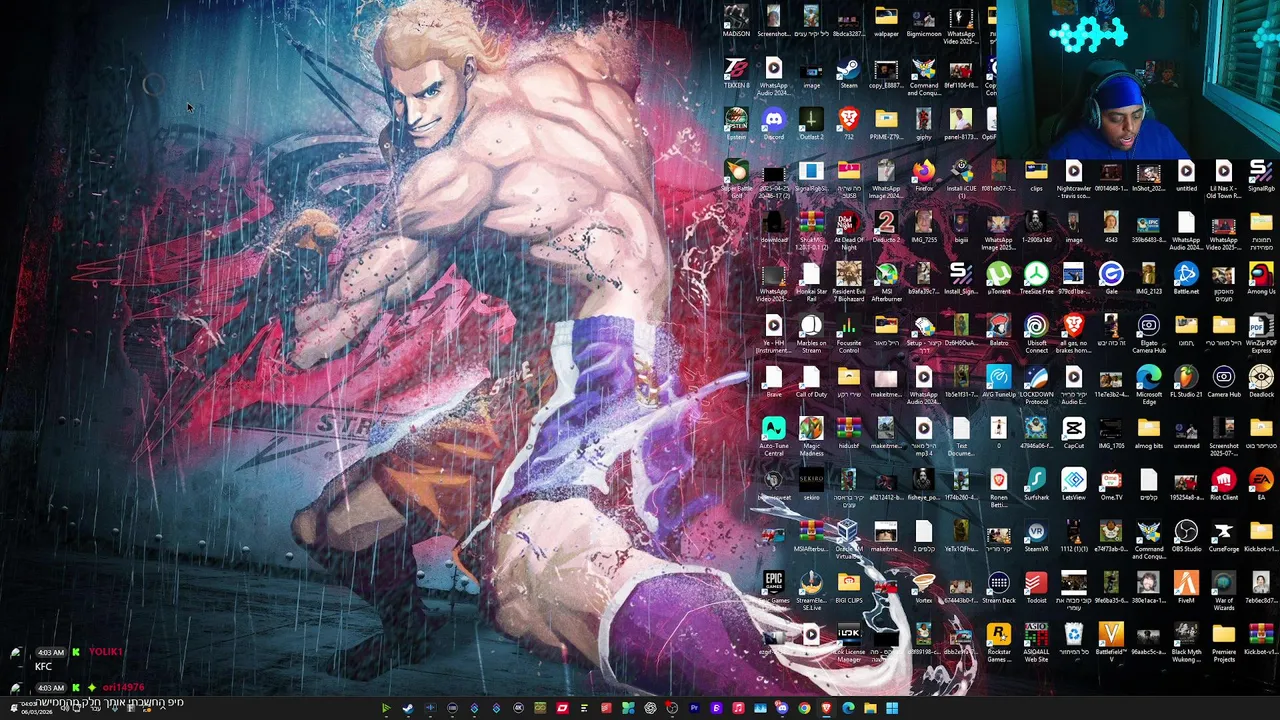Viewport: 1280px width, 720px height.
Task: Open the Steam desktop icon
Action: tap(848, 74)
